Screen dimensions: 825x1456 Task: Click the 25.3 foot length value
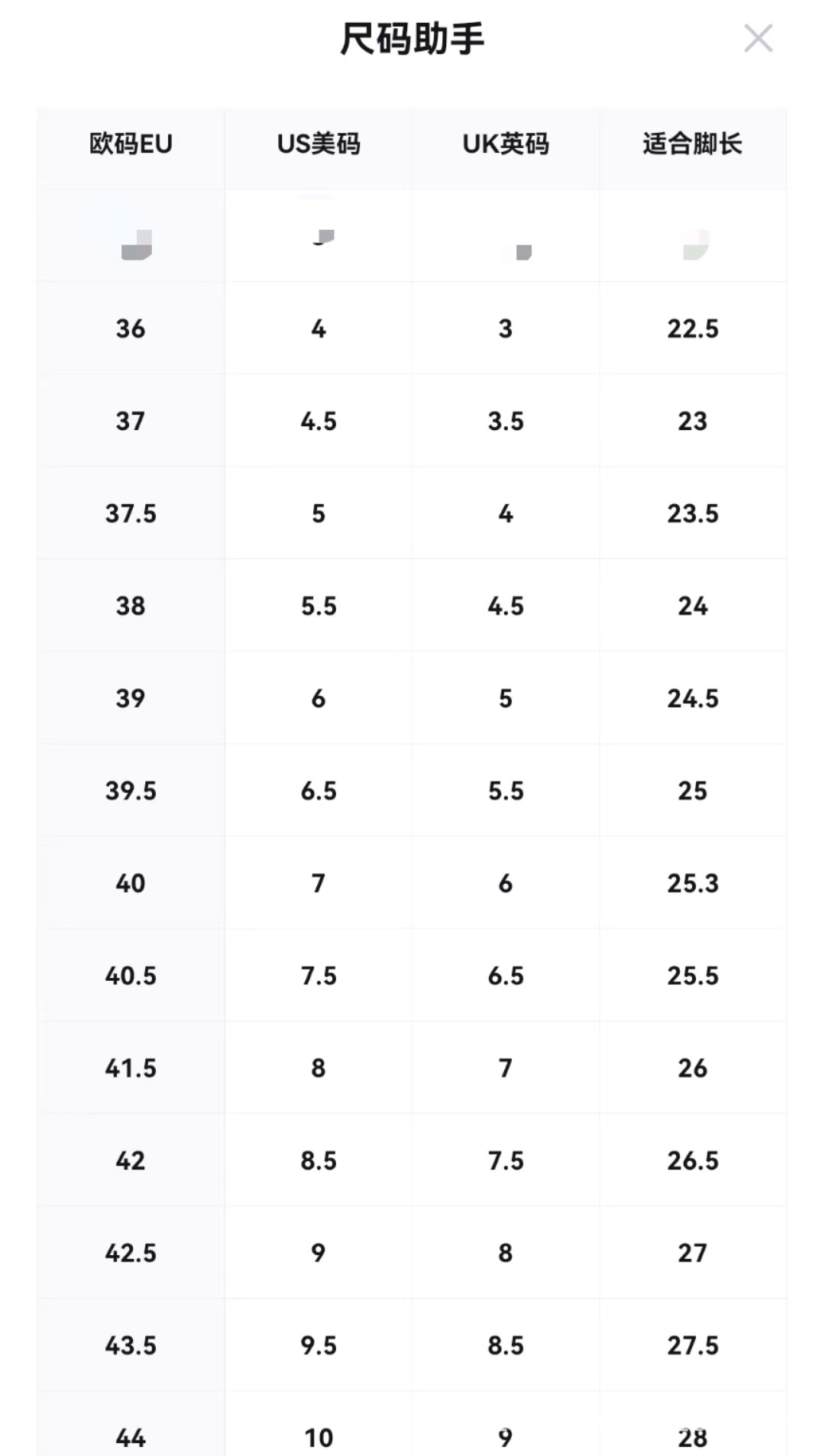pyautogui.click(x=692, y=883)
